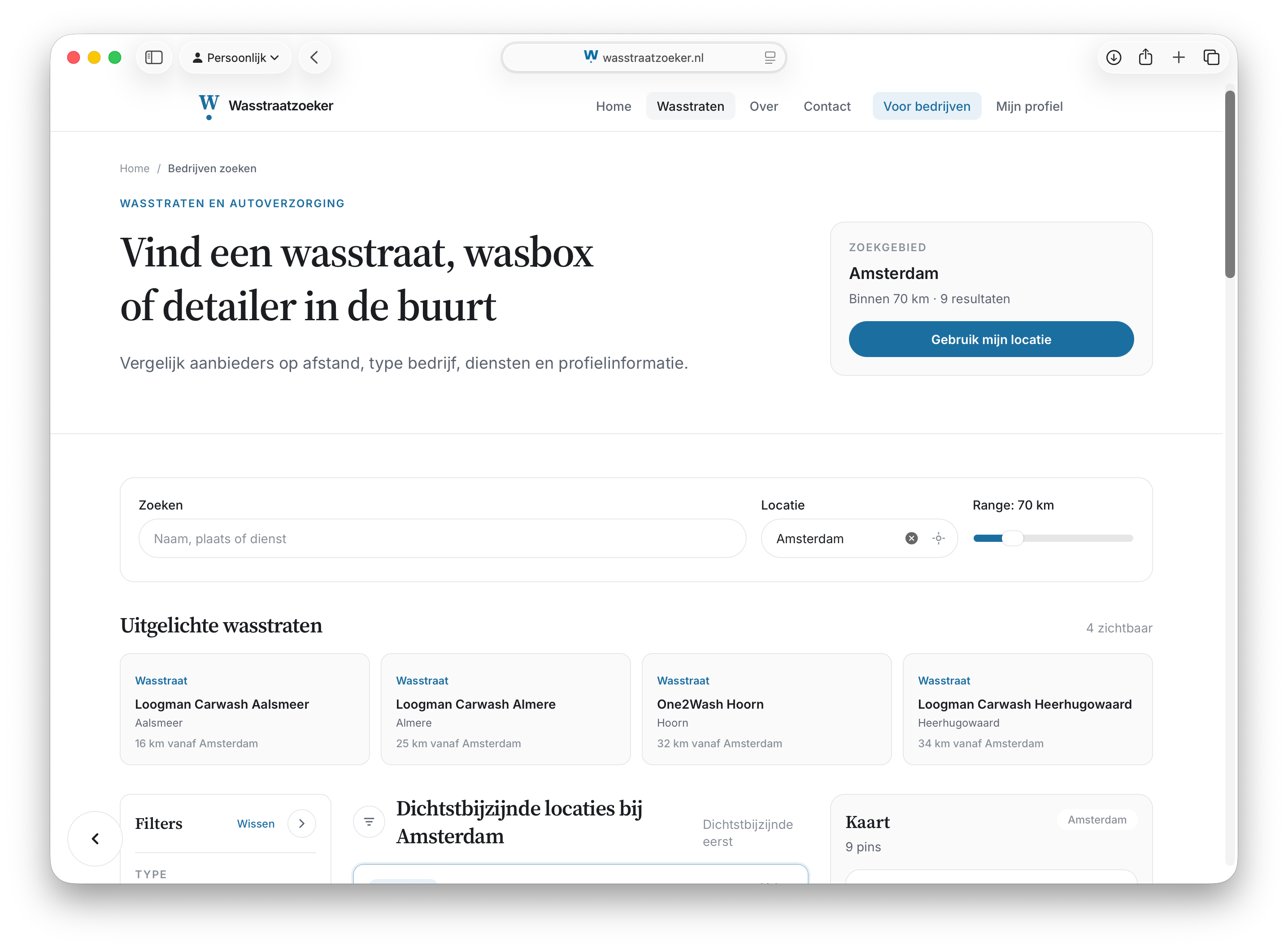Click the Amsterdam chip in Kaart panel
Image resolution: width=1288 pixels, height=950 pixels.
[1097, 819]
